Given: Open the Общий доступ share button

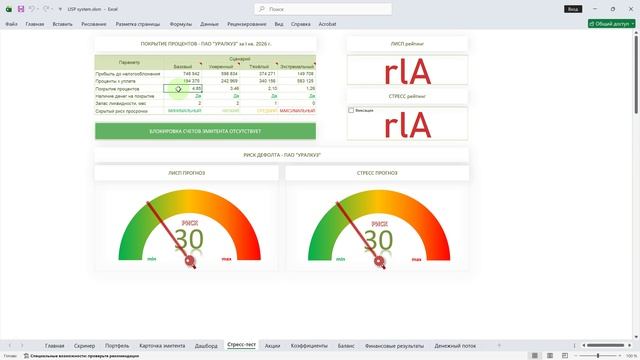Looking at the screenshot, I should coord(611,24).
